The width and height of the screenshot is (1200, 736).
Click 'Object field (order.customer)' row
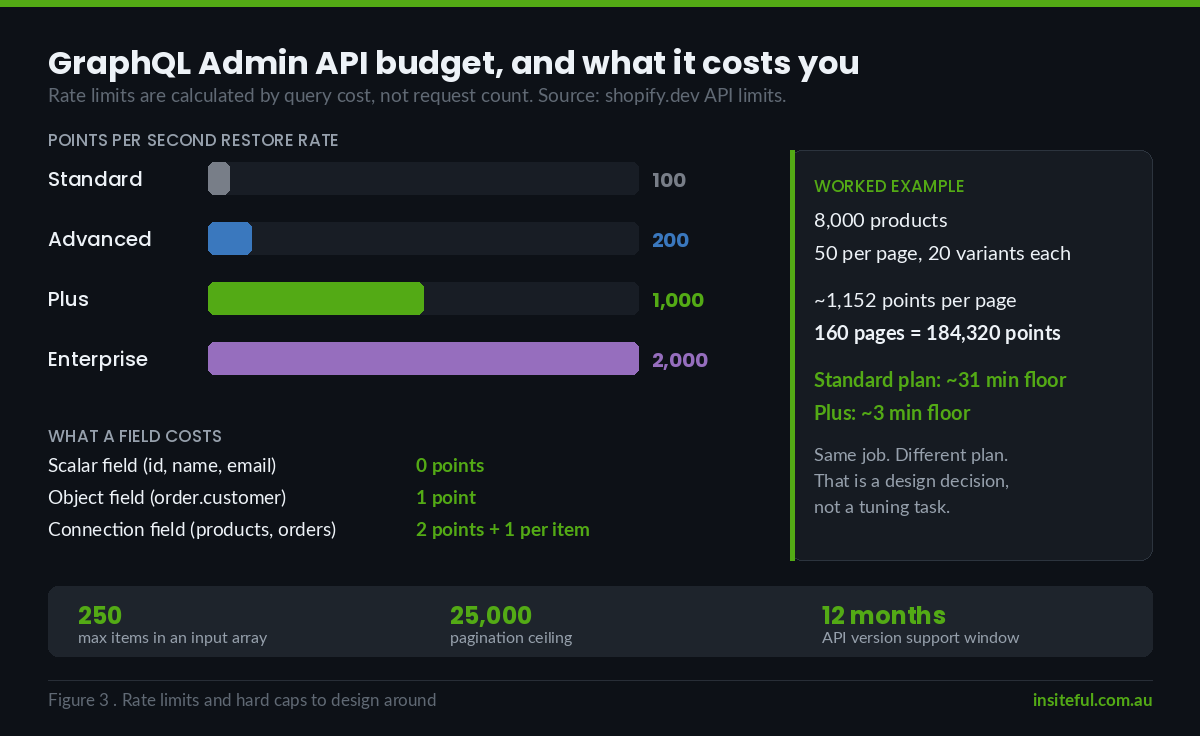[x=167, y=498]
